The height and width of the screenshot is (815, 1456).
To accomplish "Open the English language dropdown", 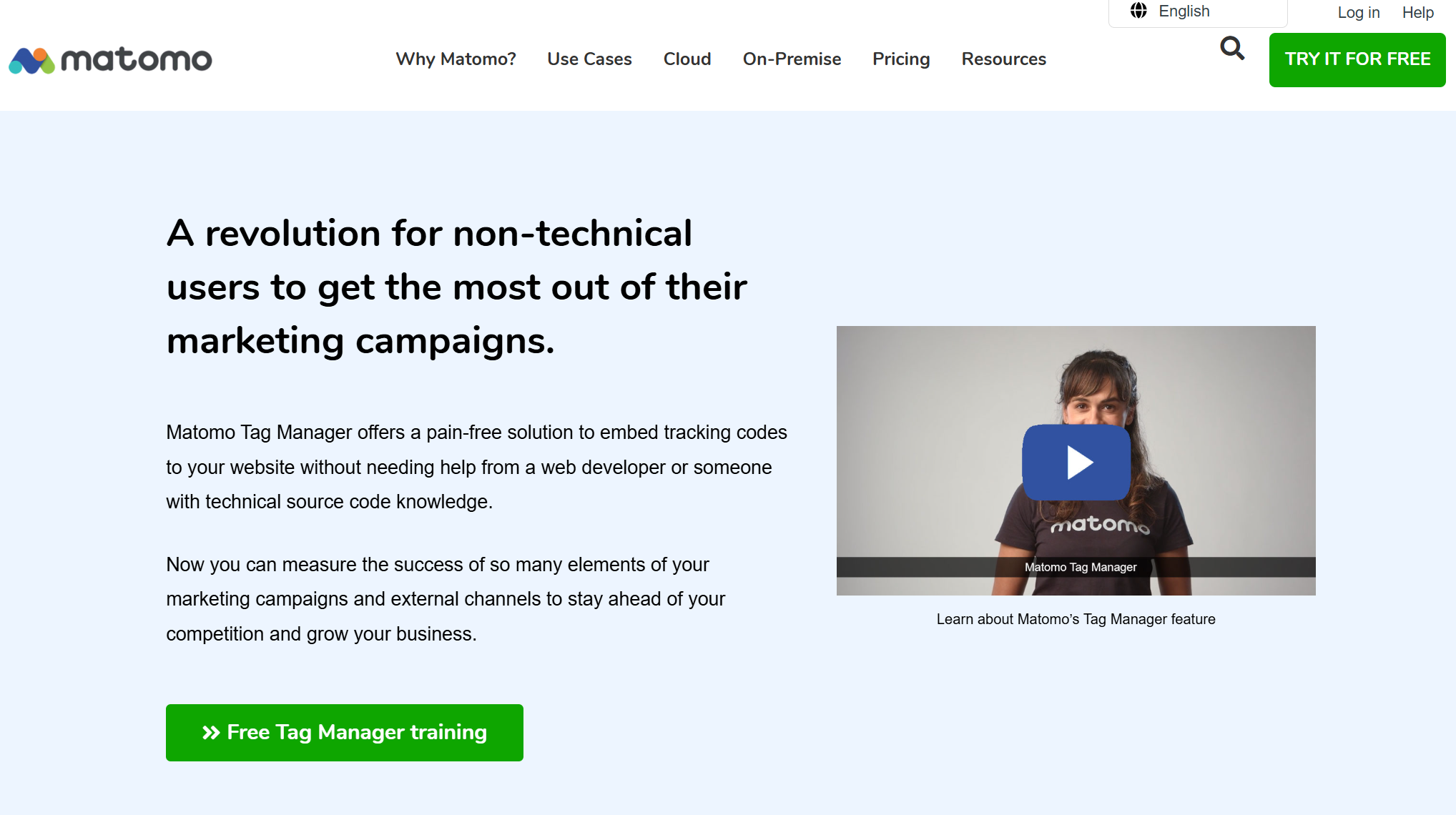I will coord(1198,12).
